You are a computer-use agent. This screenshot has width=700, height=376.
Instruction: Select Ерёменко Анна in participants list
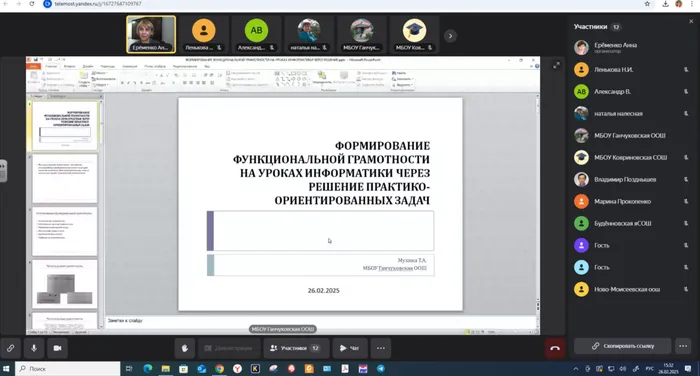coord(632,47)
